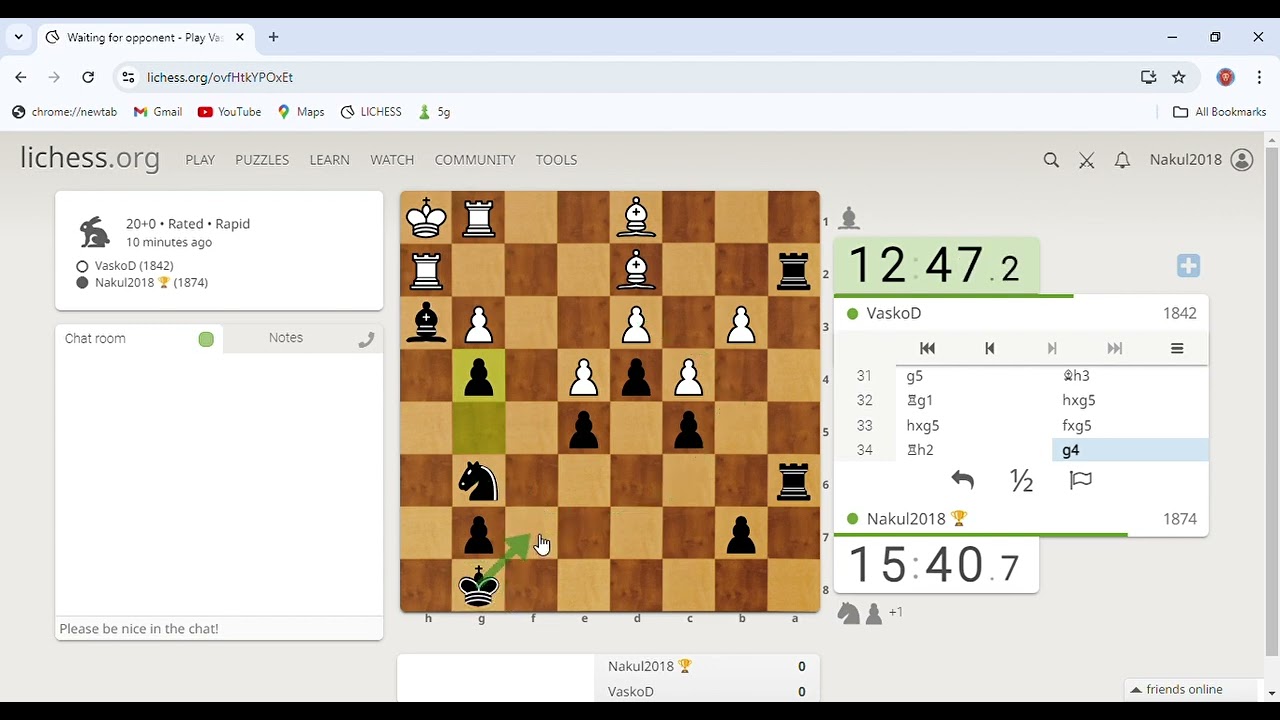Open the Gmail bookmark
This screenshot has width=1280, height=720.
158,112
